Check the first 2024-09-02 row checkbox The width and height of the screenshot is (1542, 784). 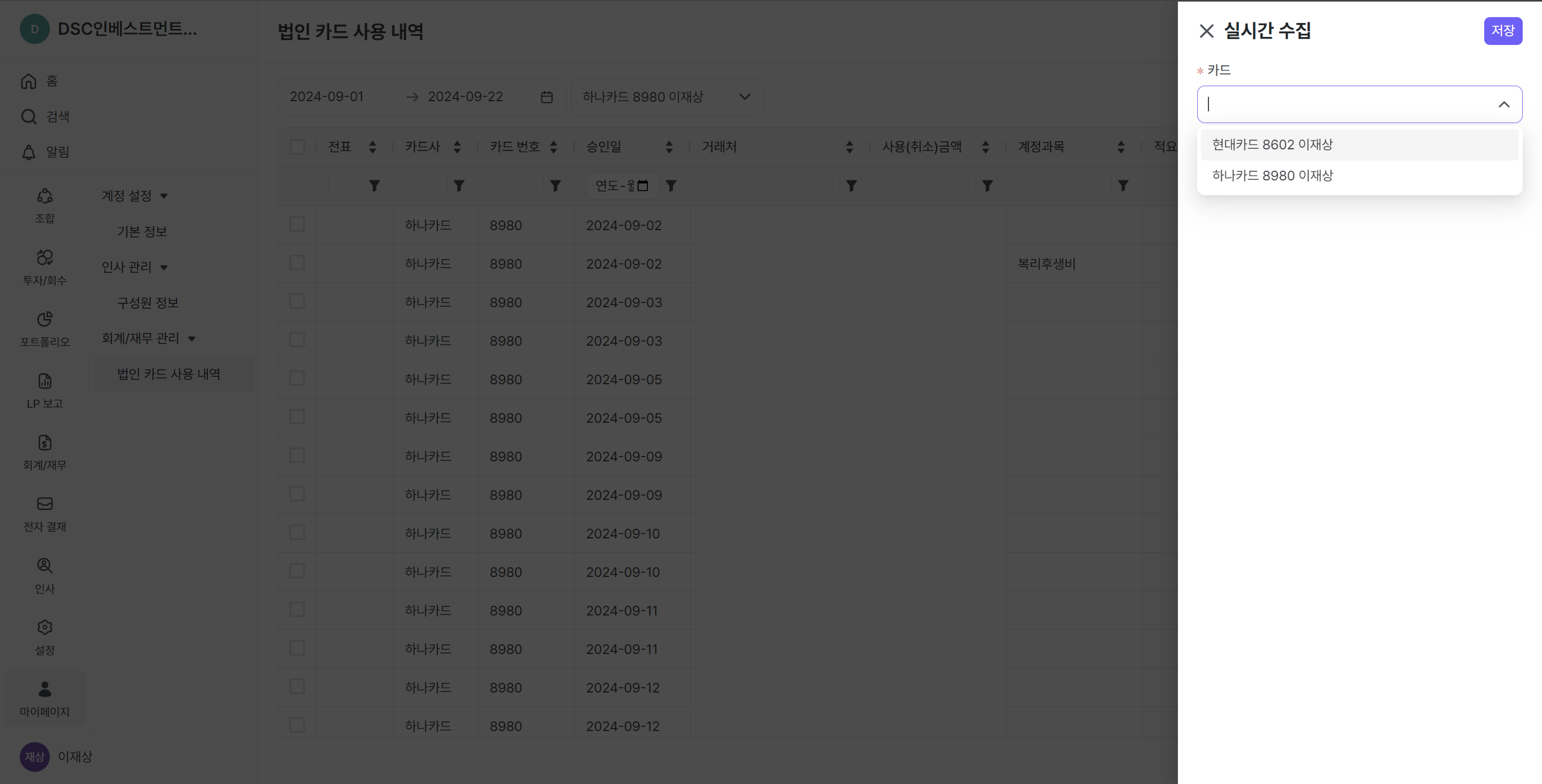pyautogui.click(x=297, y=224)
